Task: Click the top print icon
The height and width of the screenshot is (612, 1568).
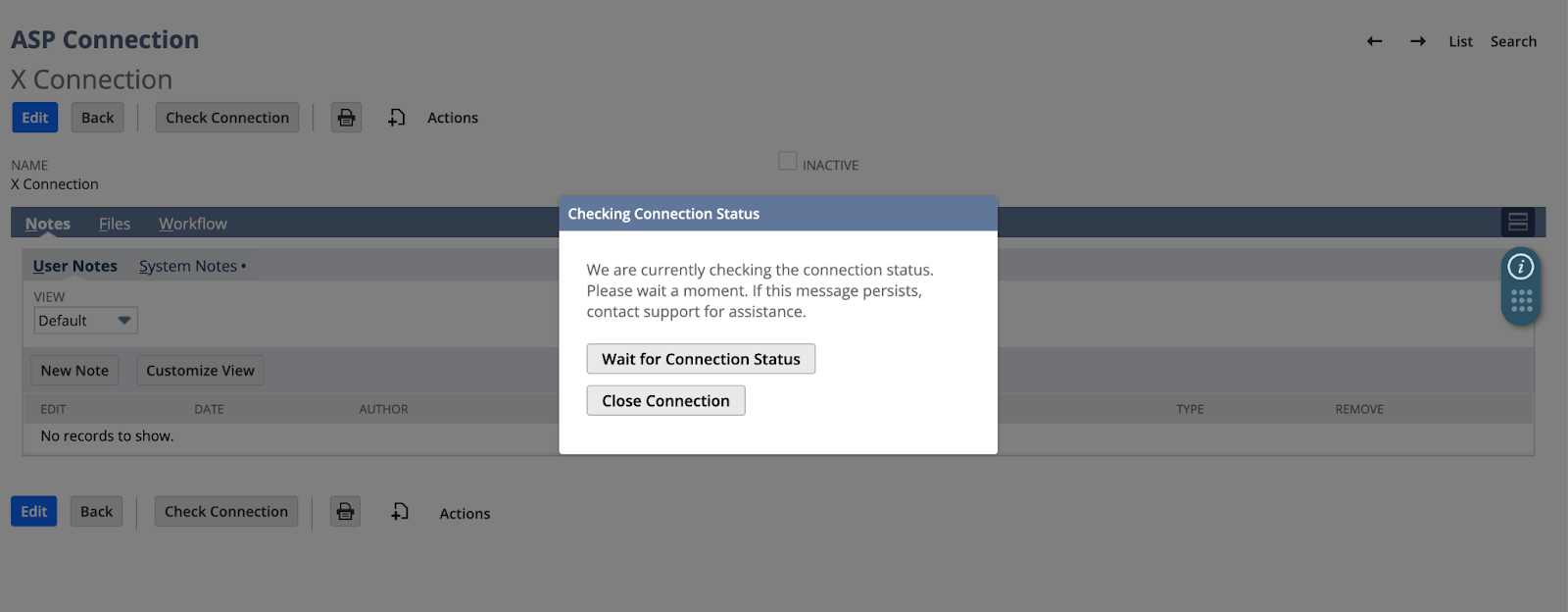Action: 346,118
